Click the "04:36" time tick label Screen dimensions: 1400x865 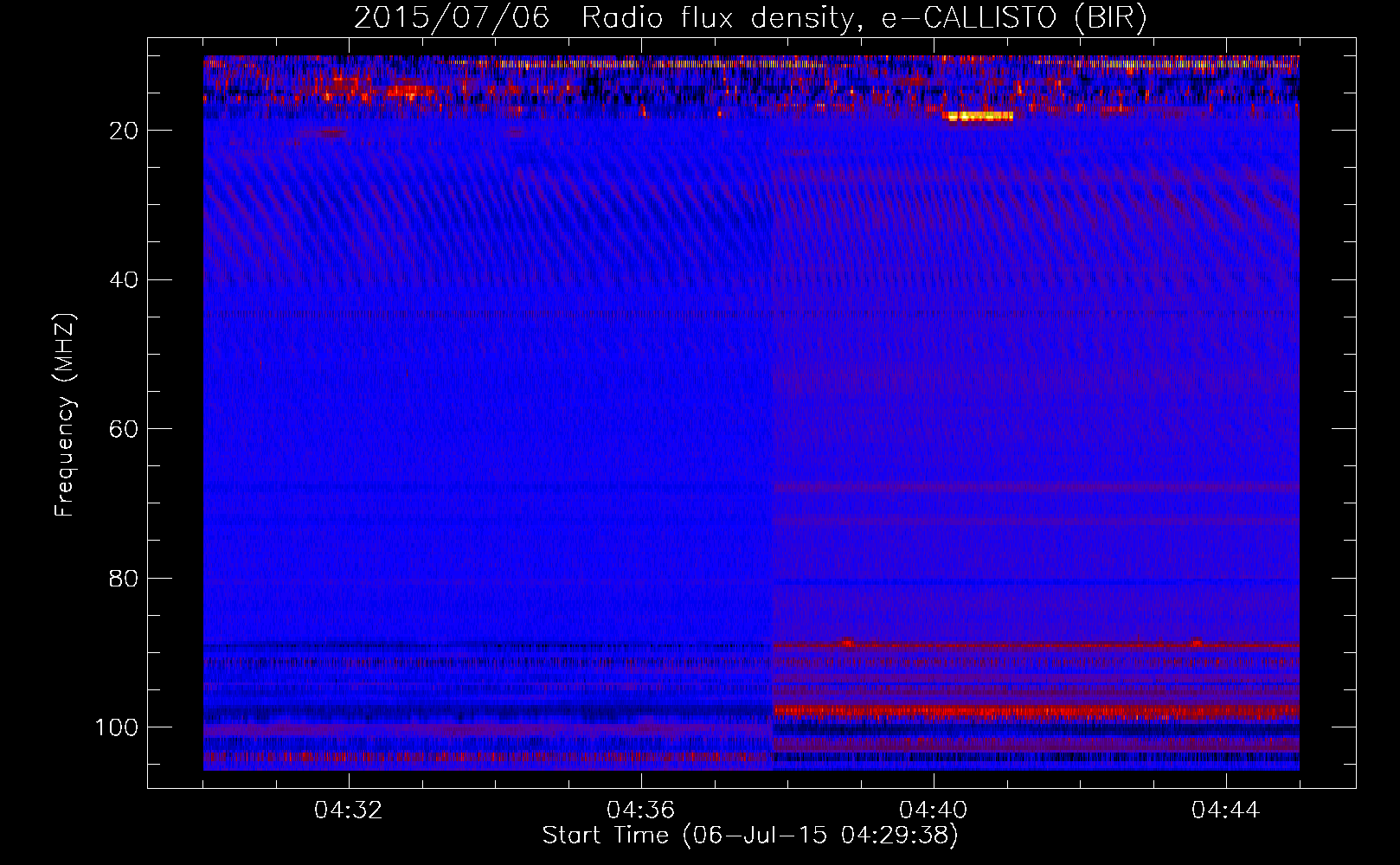641,811
